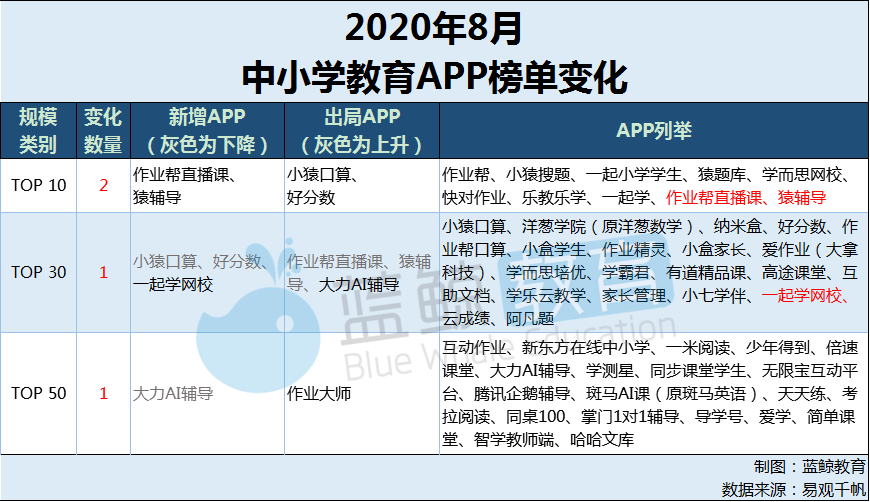
Task: Select the TOP 30 row label
Action: tap(39, 272)
